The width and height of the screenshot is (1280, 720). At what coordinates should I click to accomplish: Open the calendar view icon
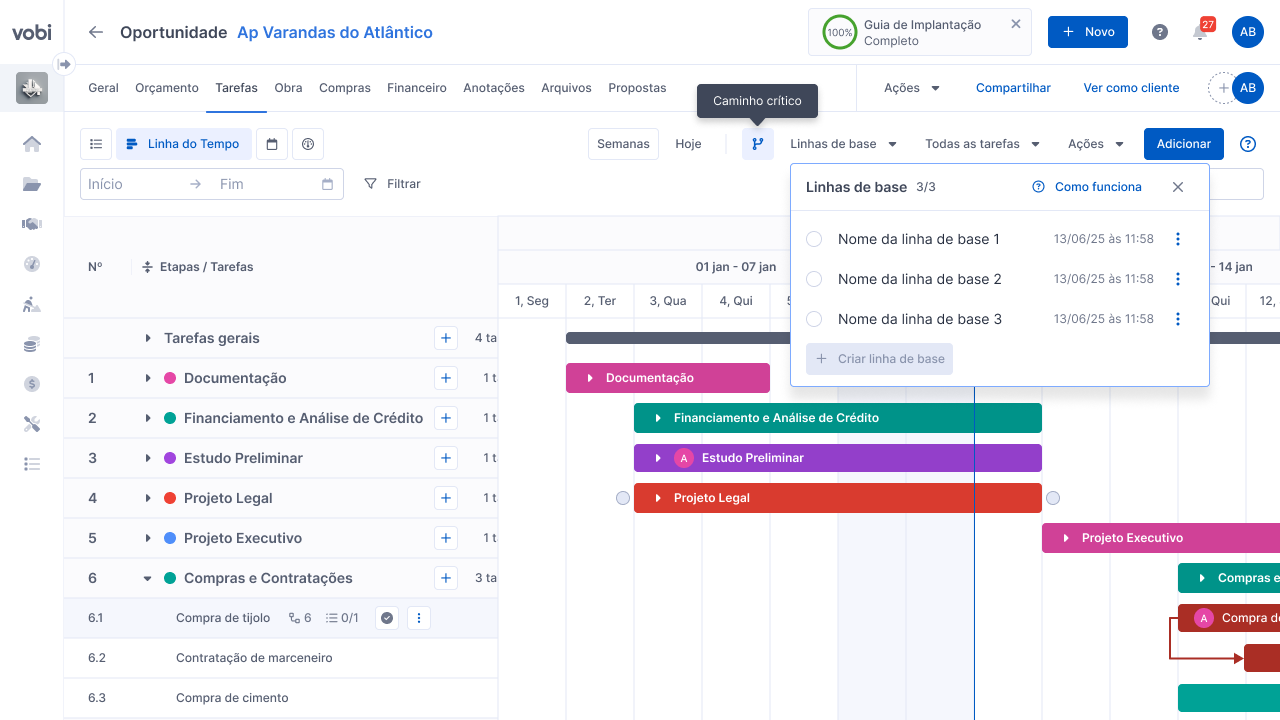[272, 144]
